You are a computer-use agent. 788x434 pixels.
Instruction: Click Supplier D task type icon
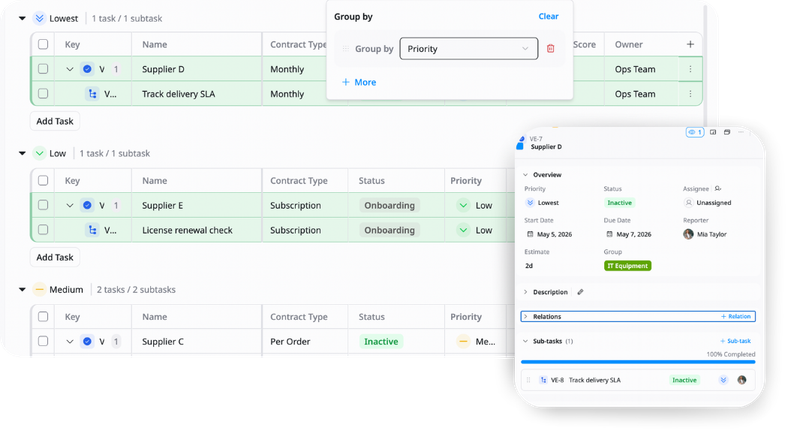pos(87,69)
